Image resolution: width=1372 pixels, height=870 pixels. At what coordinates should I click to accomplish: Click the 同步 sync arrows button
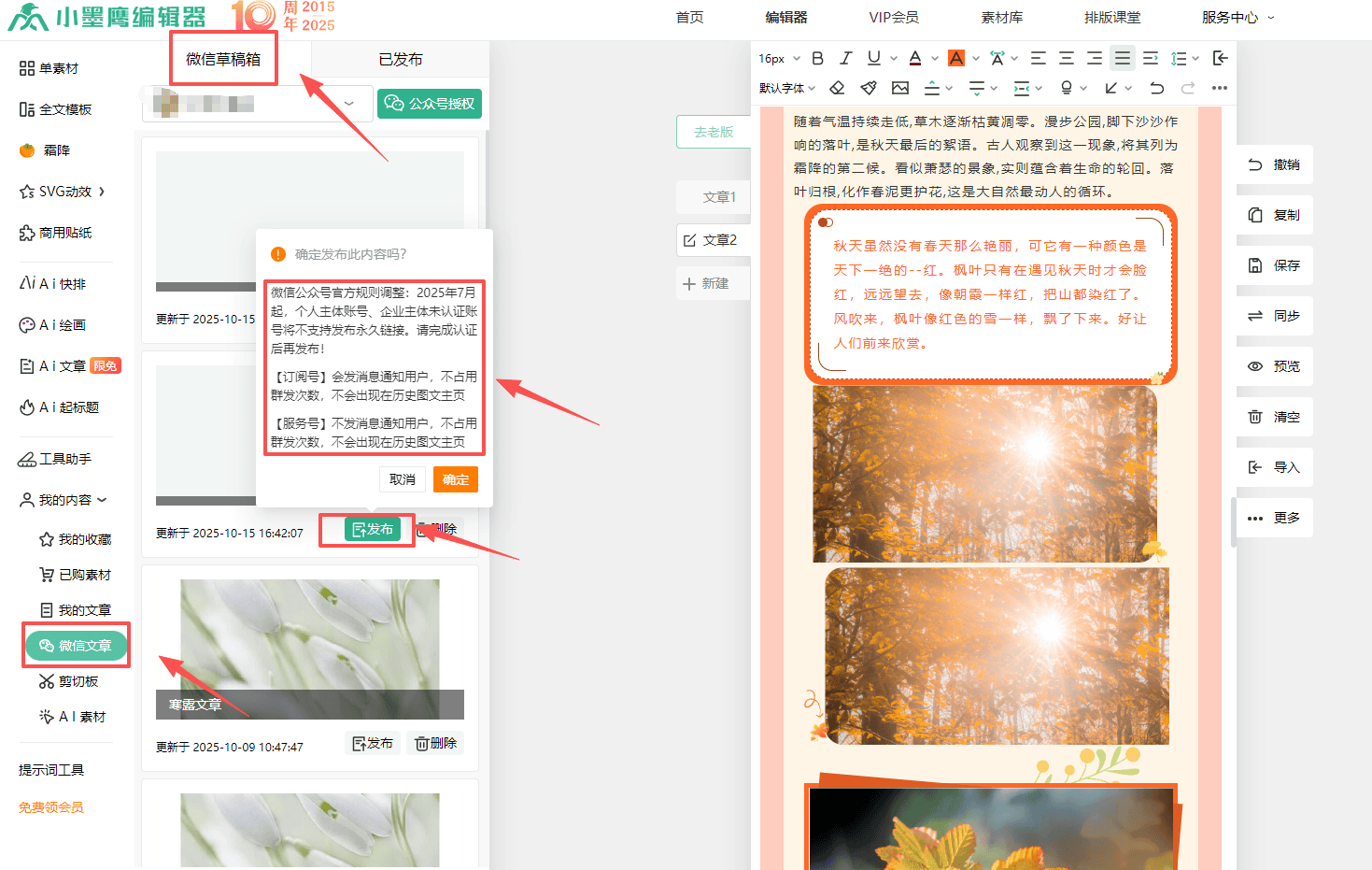[x=1275, y=316]
